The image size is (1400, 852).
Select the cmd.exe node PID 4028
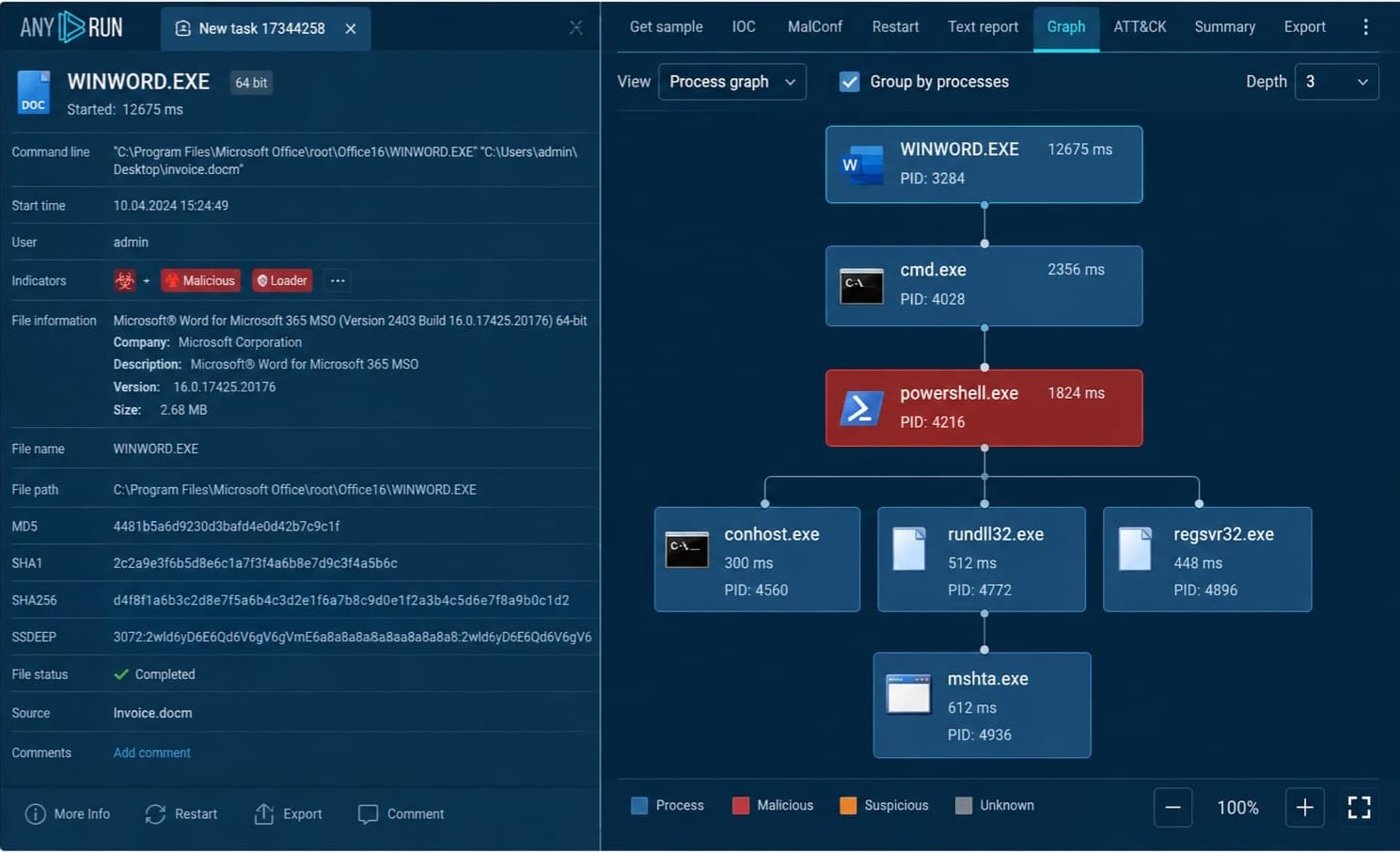coord(984,286)
